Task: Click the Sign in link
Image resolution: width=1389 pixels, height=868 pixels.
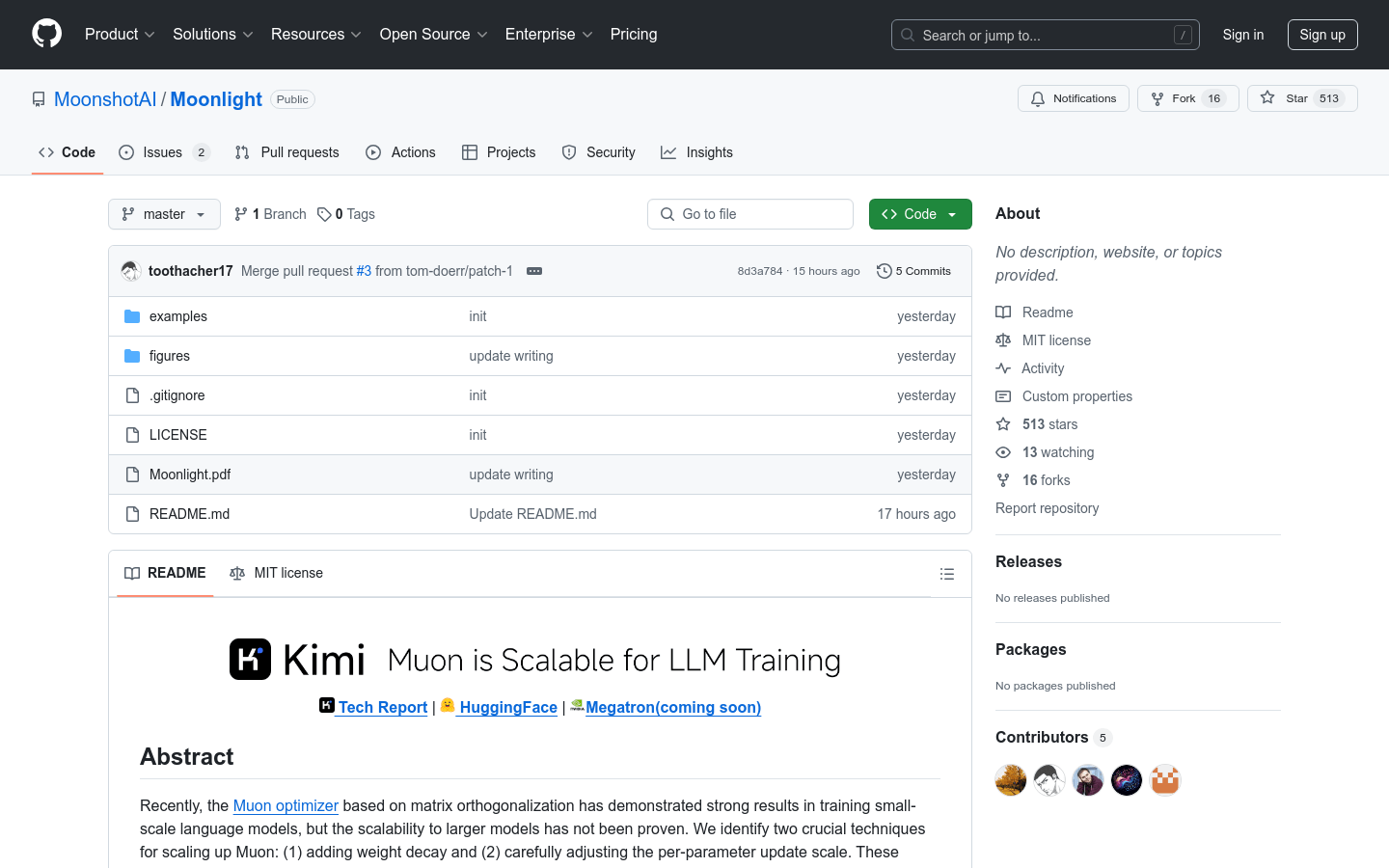Action: click(x=1242, y=35)
